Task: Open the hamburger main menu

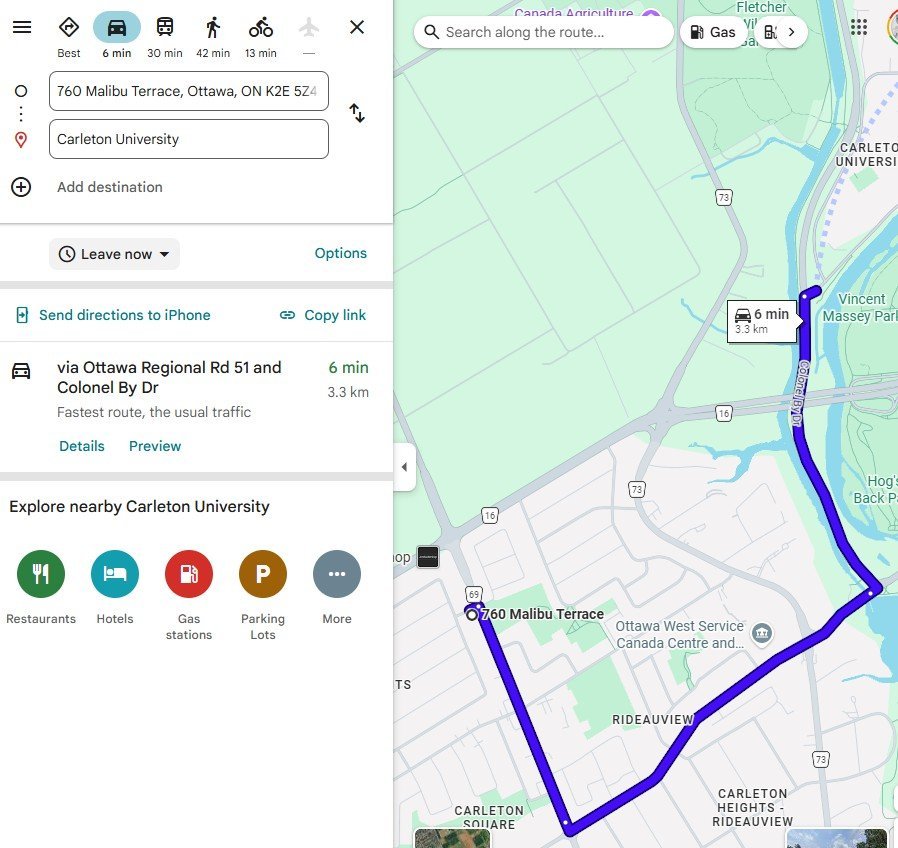Action: click(x=22, y=27)
